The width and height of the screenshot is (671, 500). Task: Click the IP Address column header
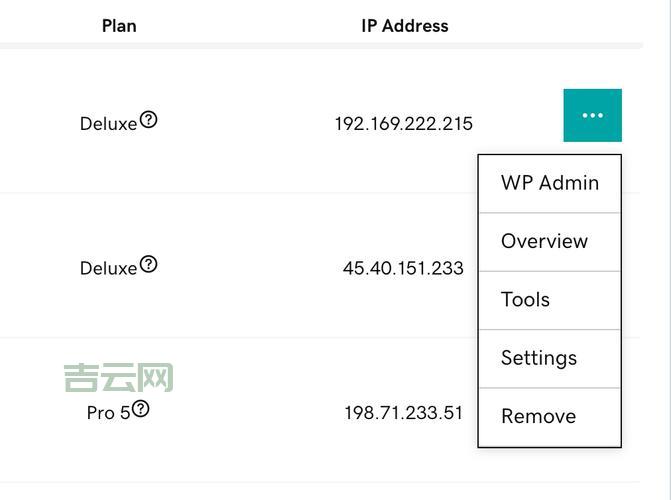[405, 26]
